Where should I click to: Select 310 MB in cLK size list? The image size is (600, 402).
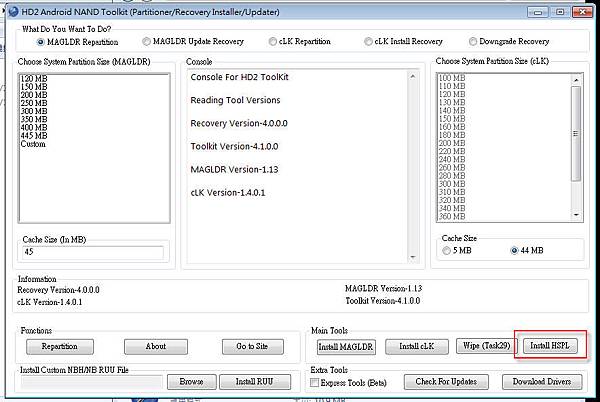click(452, 192)
